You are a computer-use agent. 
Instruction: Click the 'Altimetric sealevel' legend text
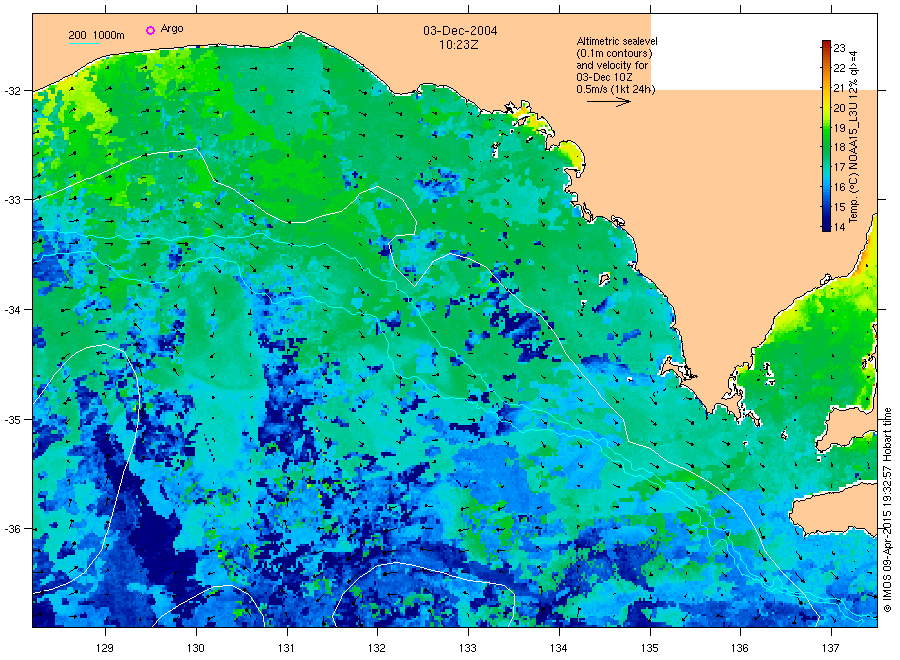(617, 41)
